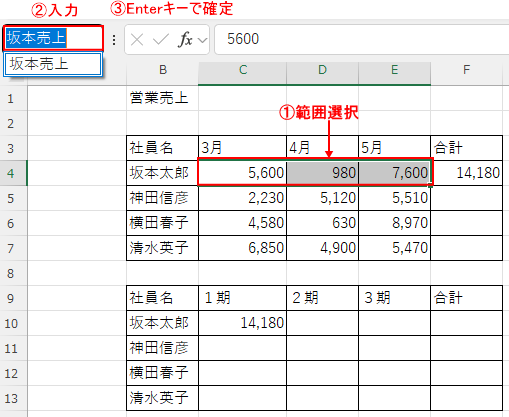
Task: Click the 横田春子 cell in row 12
Action: pos(163,373)
